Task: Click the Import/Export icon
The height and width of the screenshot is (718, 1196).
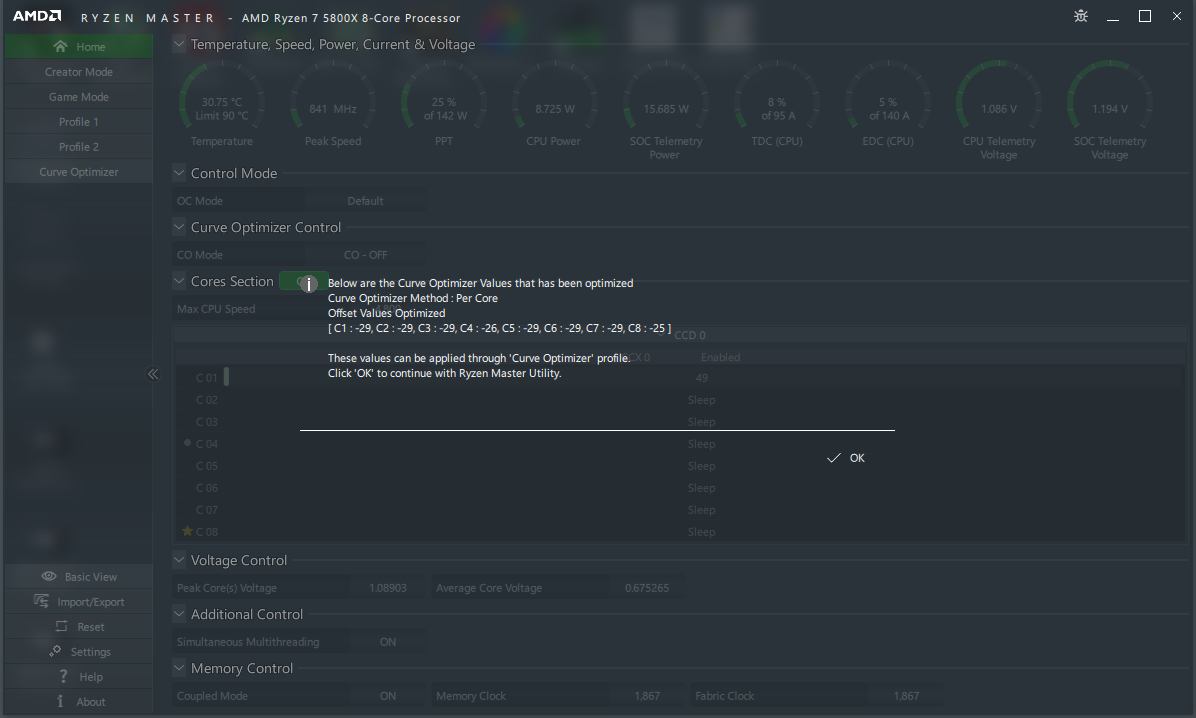Action: pyautogui.click(x=41, y=601)
